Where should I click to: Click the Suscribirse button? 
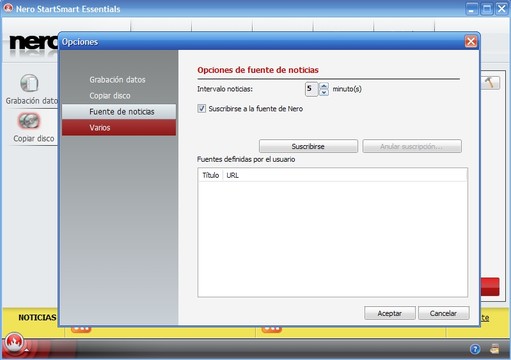308,146
